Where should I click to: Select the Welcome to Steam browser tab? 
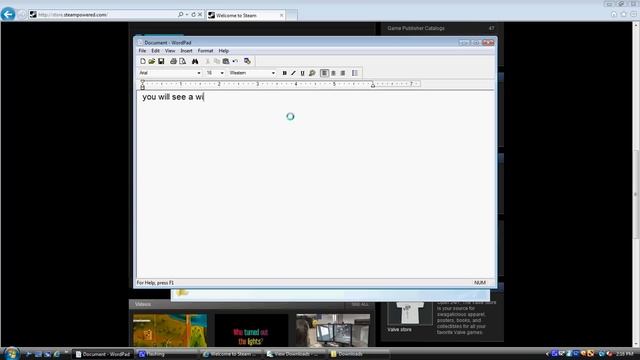[245, 15]
